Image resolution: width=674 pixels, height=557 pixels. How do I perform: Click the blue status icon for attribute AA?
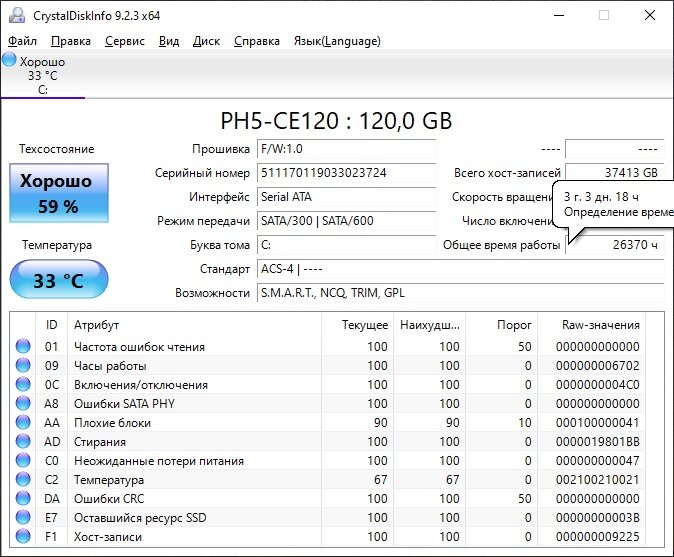pos(23,422)
